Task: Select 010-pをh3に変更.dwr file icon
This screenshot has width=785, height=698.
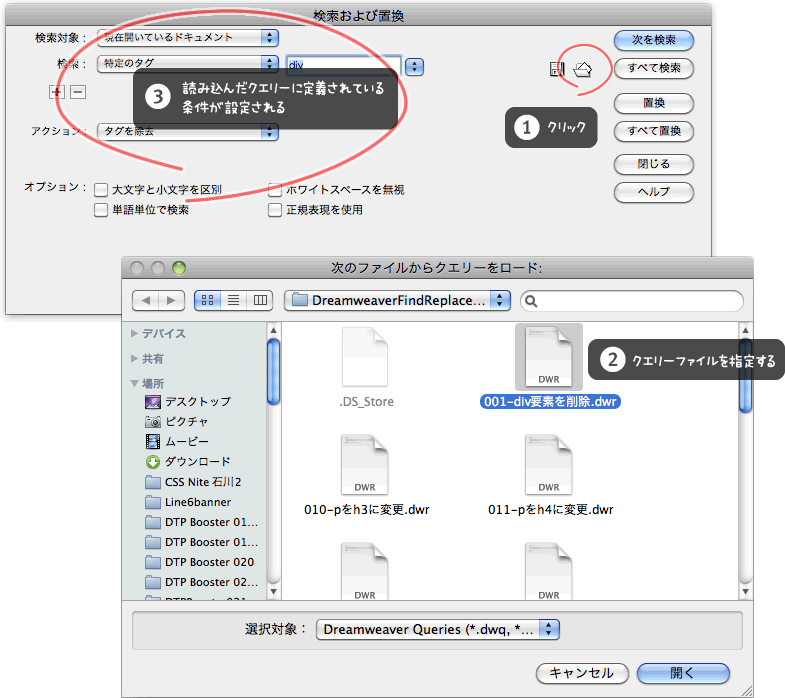Action: click(x=365, y=465)
